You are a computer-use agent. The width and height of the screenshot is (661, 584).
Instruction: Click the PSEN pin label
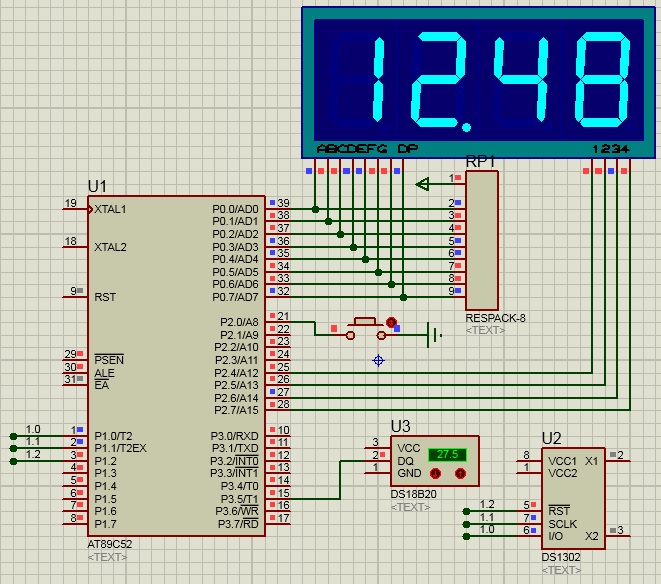109,360
